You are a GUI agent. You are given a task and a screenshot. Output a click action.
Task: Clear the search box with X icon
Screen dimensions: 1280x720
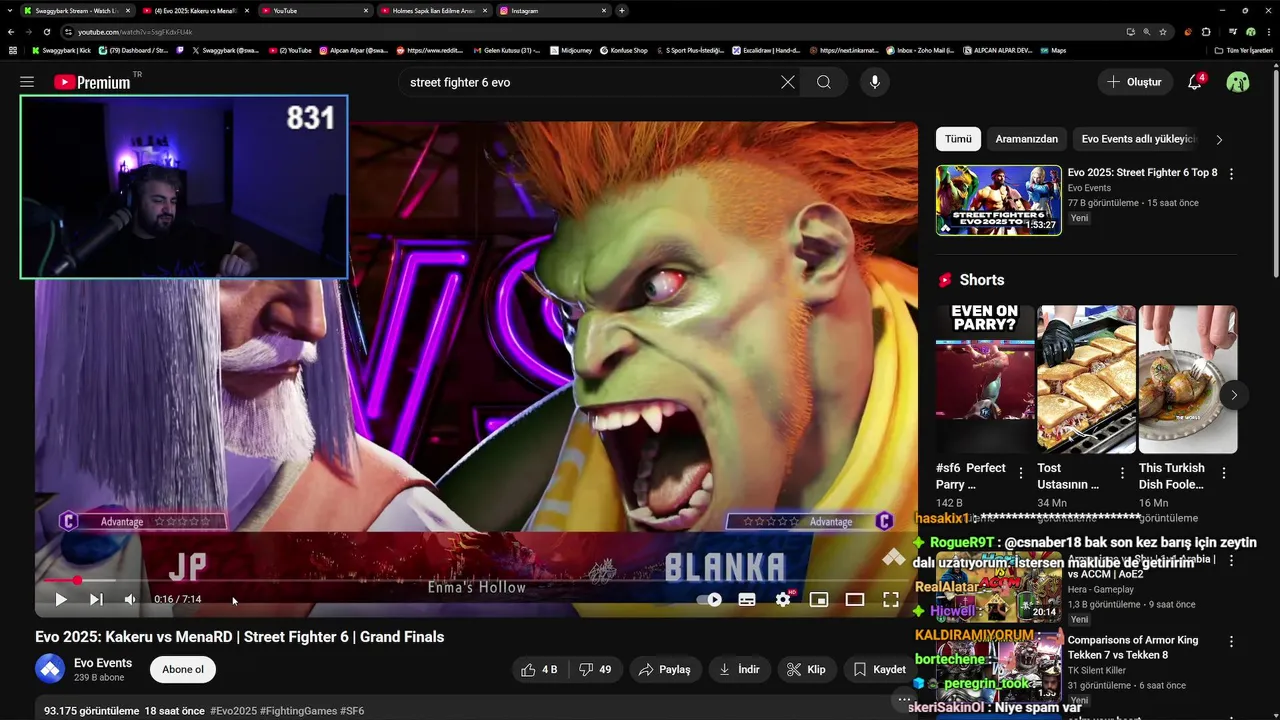point(788,82)
